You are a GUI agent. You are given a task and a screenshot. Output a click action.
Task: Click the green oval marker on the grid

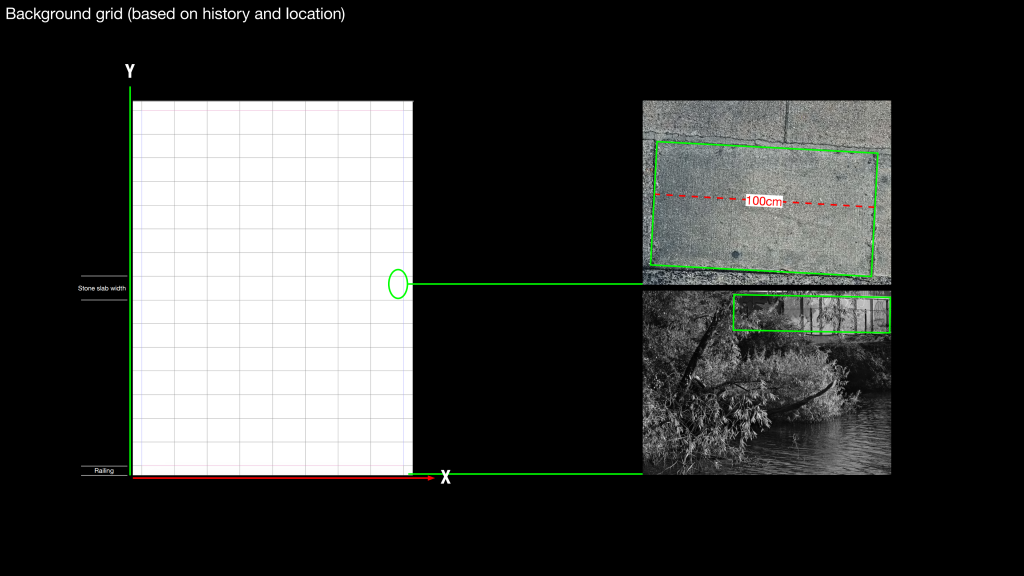[398, 284]
